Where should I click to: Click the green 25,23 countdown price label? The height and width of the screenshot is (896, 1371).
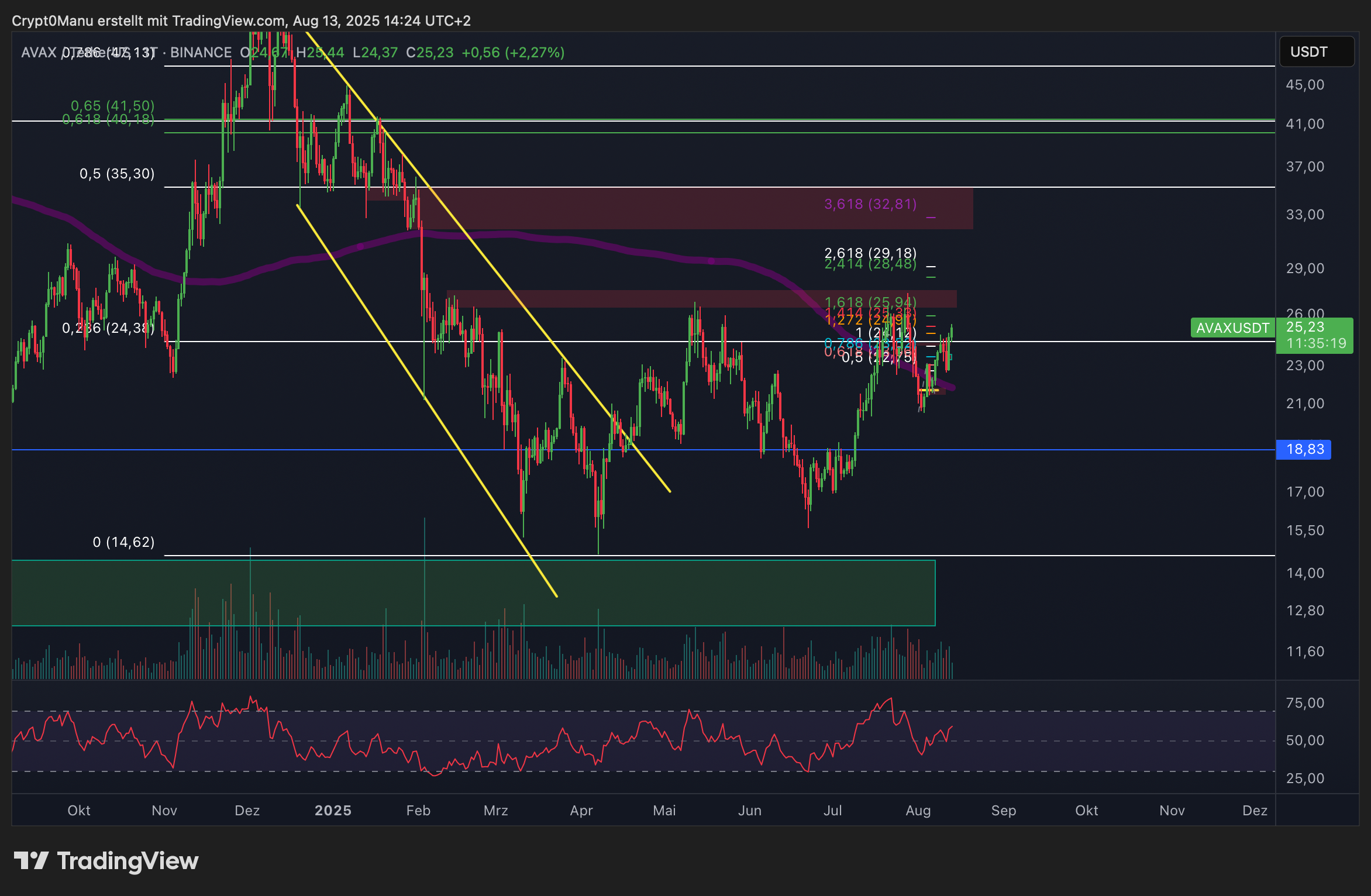click(x=1315, y=335)
